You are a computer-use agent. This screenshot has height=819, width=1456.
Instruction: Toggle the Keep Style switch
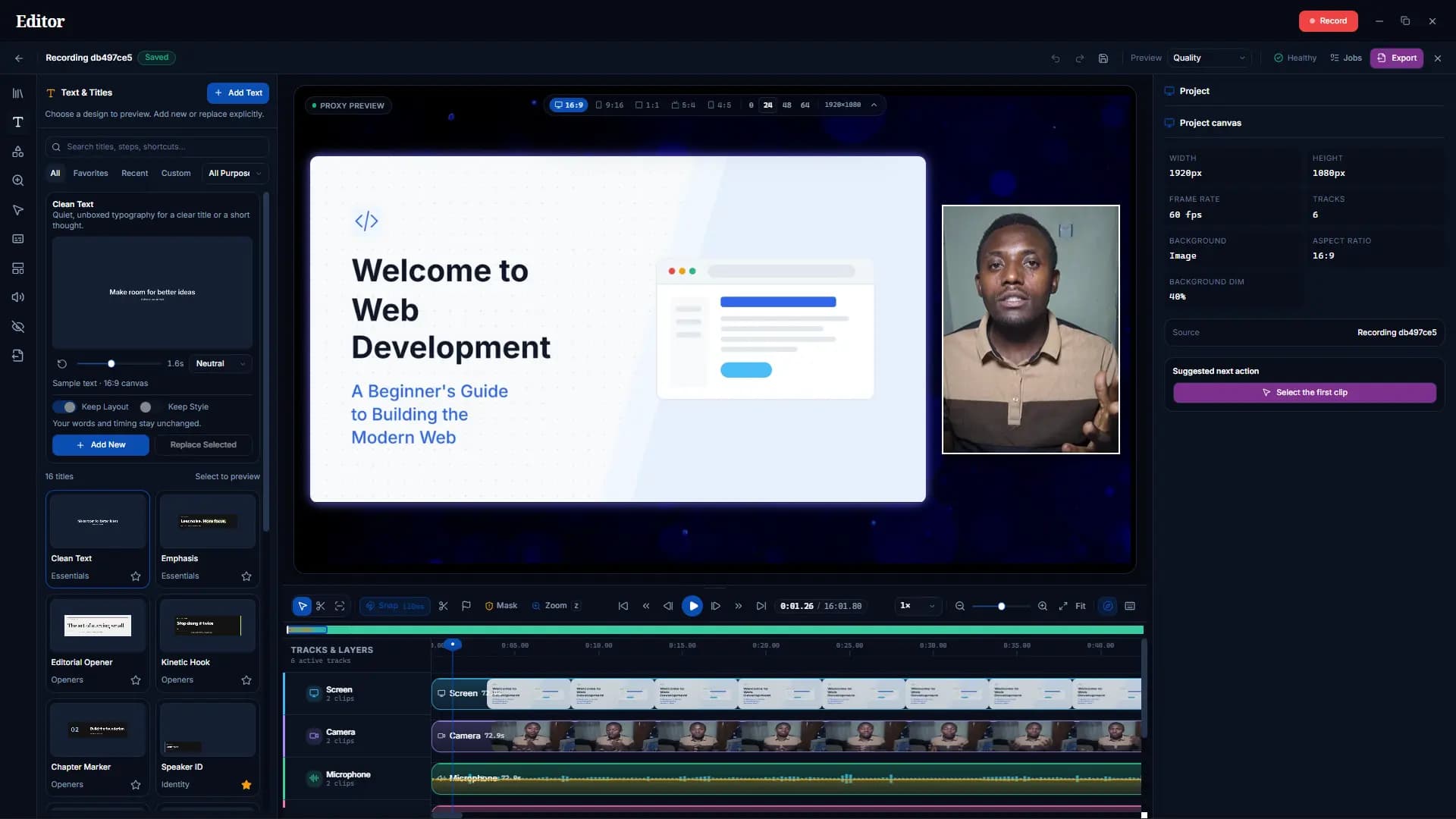150,407
